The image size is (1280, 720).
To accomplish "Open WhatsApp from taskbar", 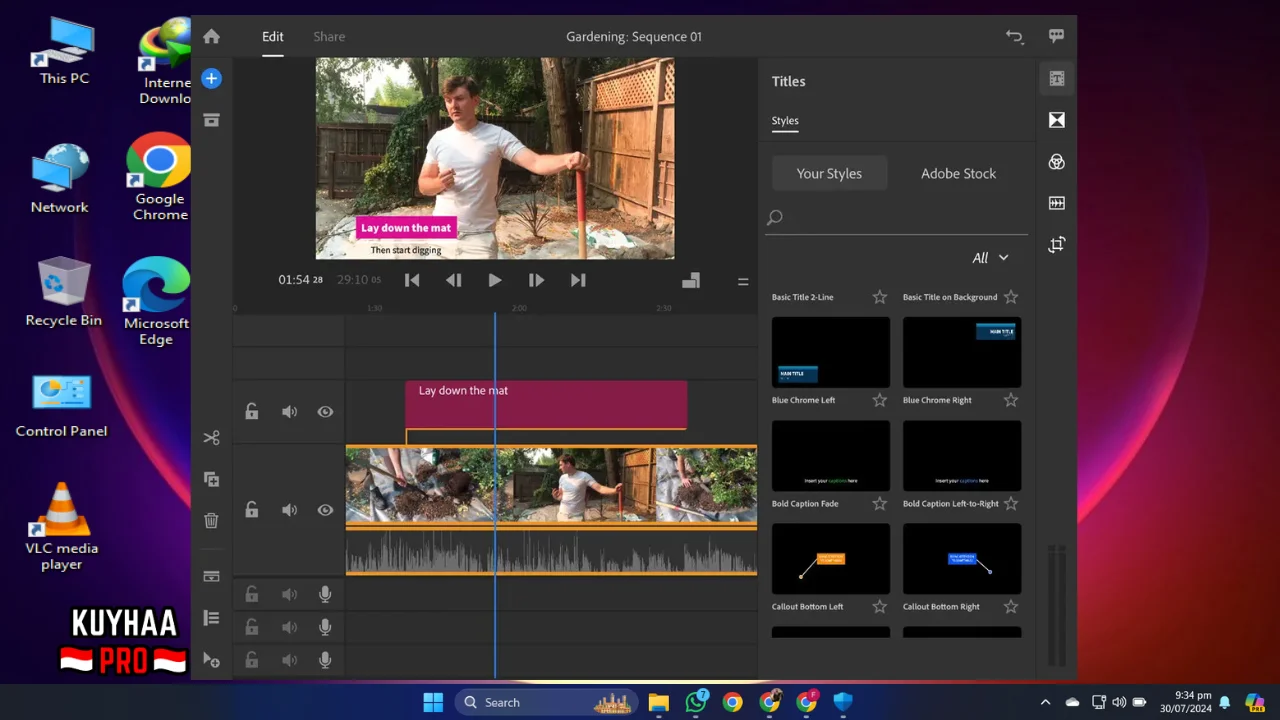I will pos(696,702).
